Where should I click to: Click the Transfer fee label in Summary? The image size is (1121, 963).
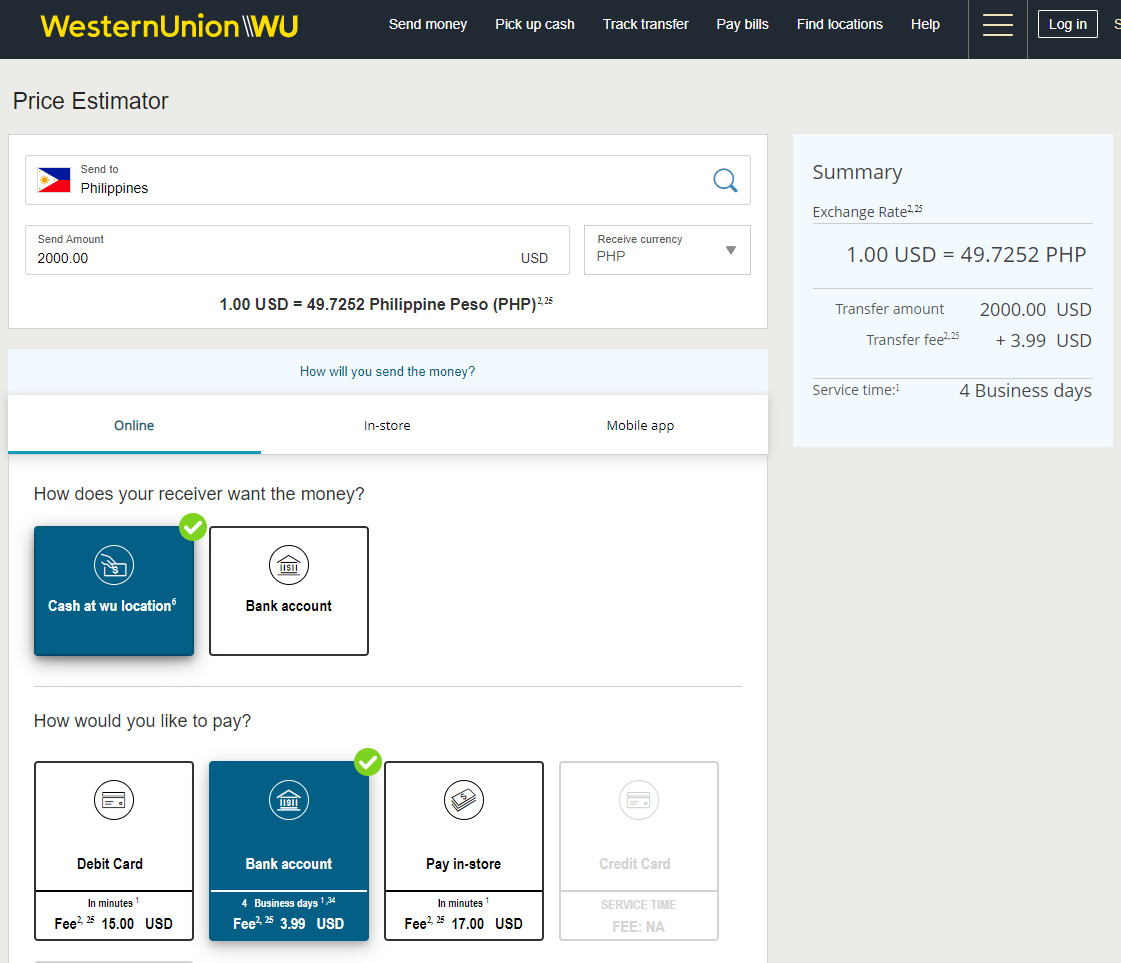click(x=912, y=339)
